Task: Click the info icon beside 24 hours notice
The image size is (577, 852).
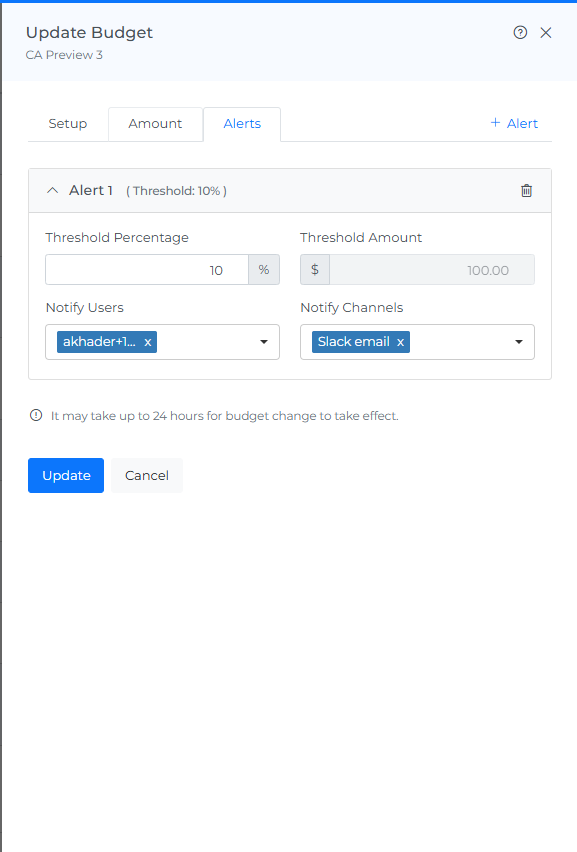Action: click(x=36, y=416)
